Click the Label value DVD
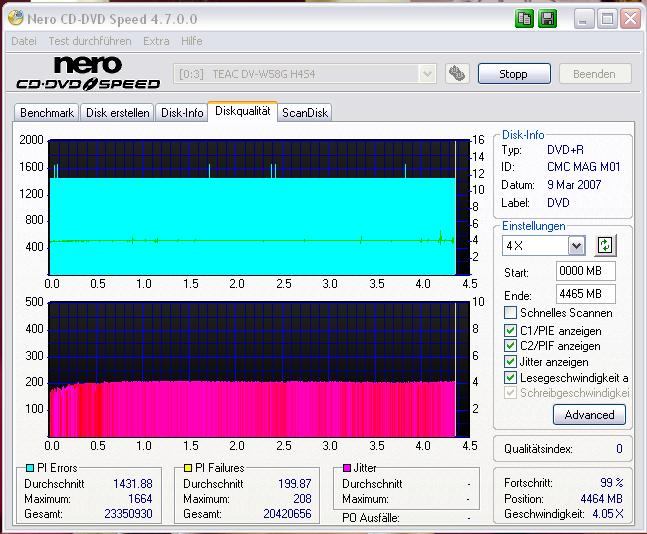647x534 pixels. point(558,203)
